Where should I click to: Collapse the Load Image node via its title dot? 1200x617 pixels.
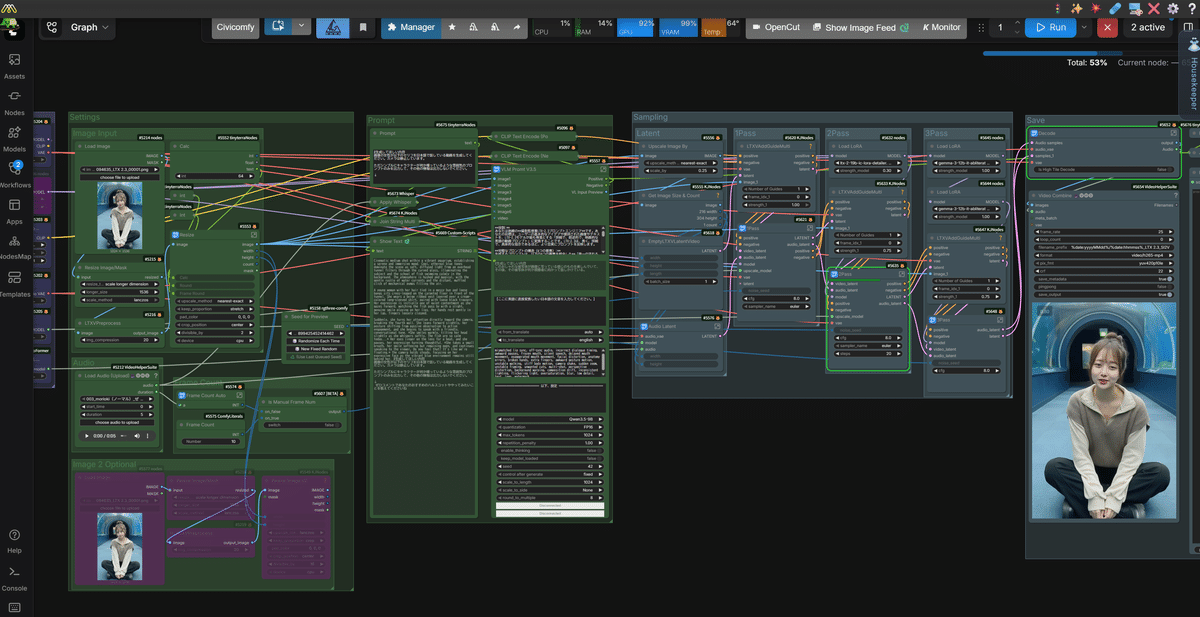click(x=80, y=146)
